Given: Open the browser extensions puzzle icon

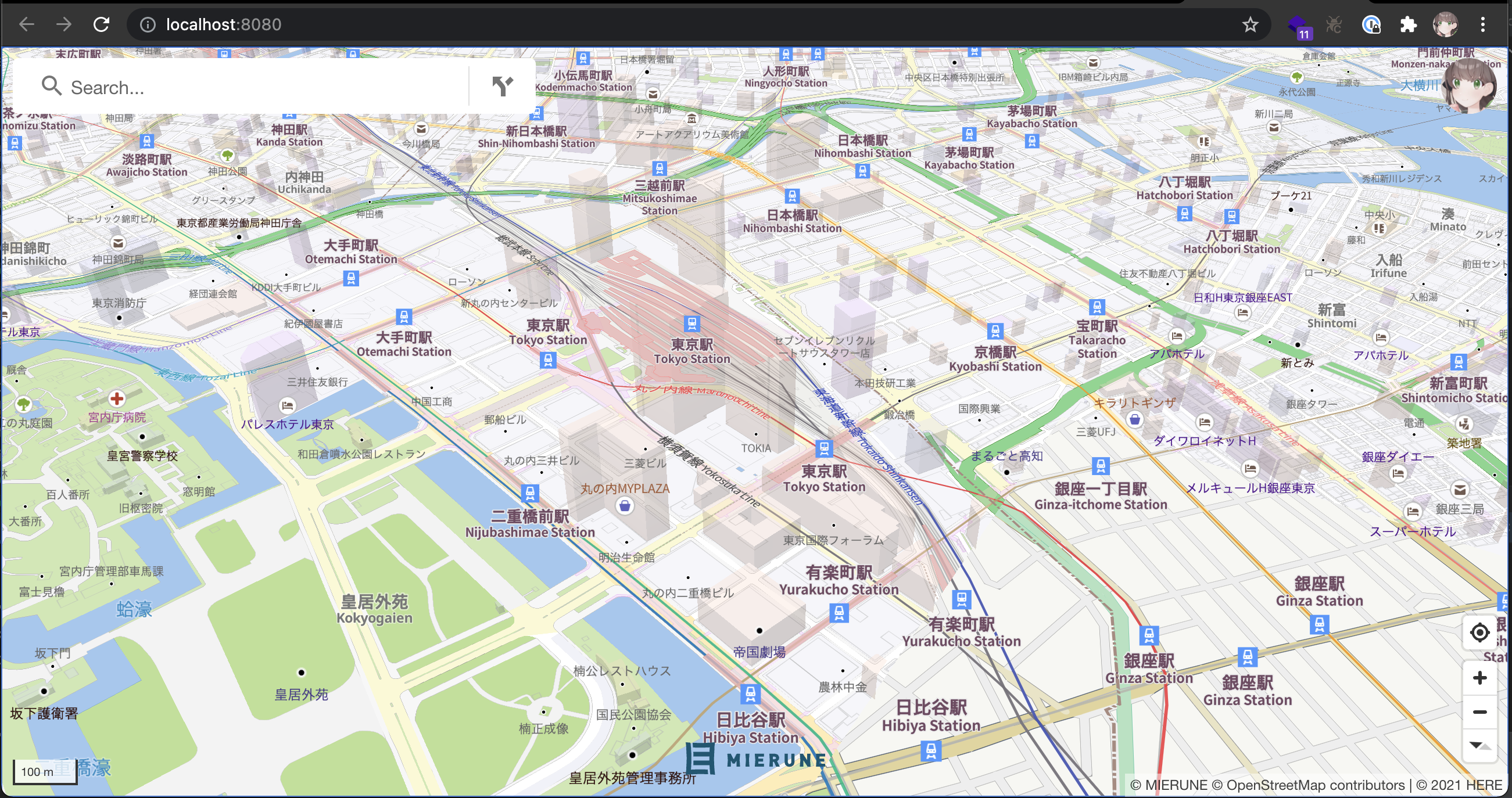Looking at the screenshot, I should (x=1407, y=24).
